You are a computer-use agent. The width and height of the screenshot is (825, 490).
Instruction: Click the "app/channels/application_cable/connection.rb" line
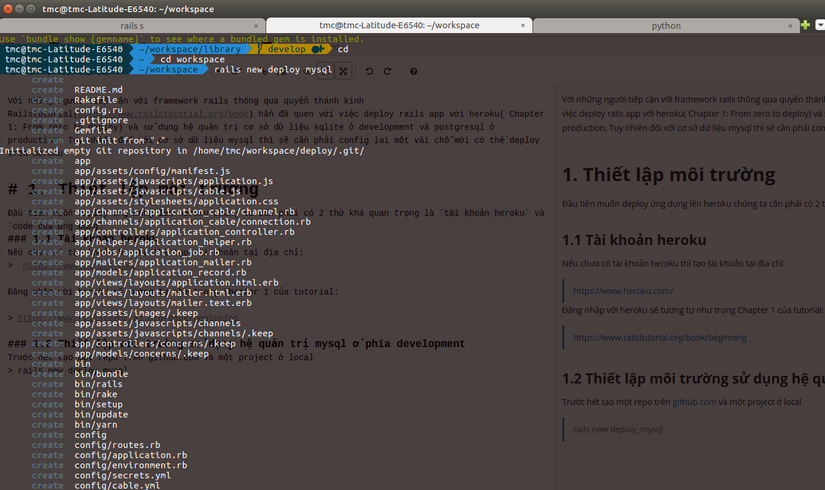pos(193,222)
